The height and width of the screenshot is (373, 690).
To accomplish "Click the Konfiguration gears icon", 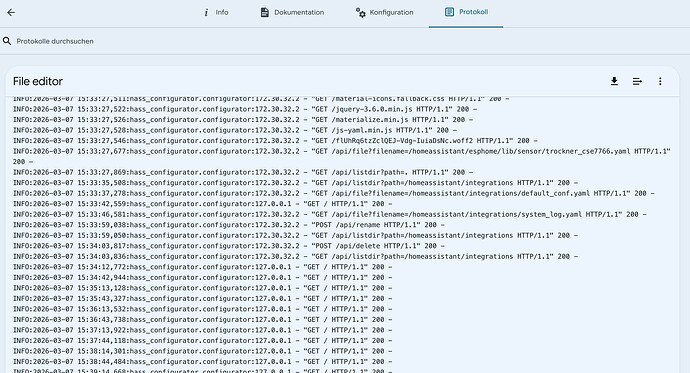I will (360, 12).
